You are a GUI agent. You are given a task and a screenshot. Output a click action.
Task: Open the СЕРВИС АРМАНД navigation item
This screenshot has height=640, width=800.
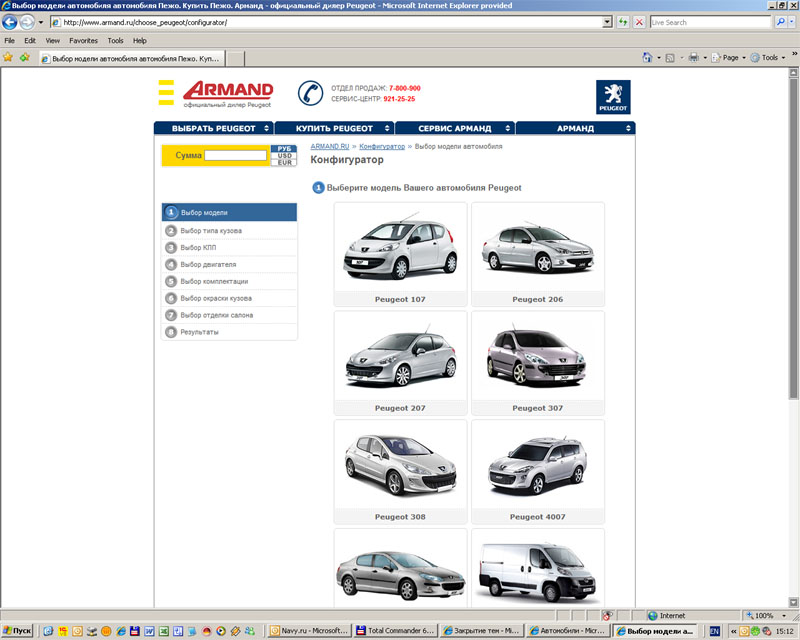pos(455,128)
